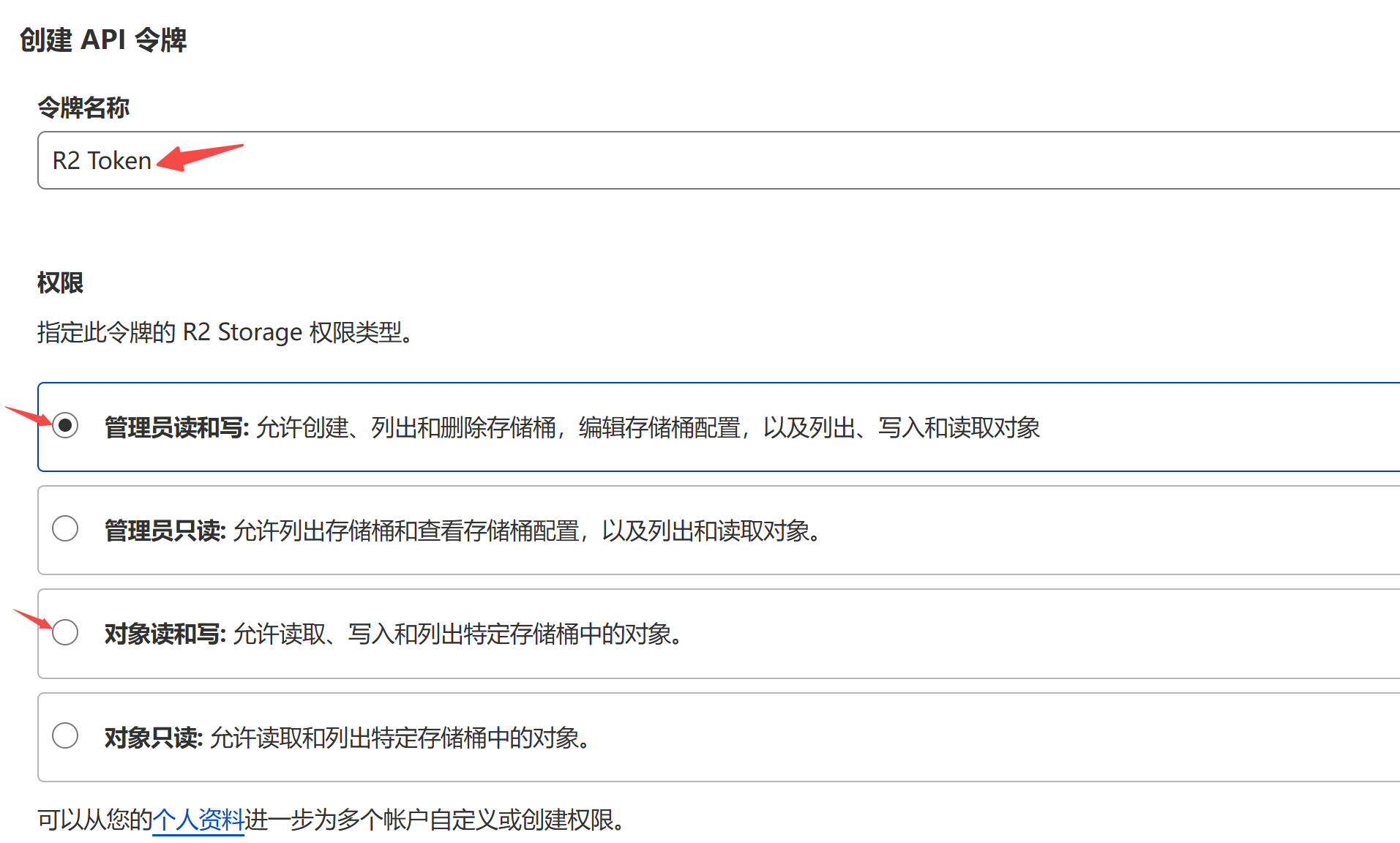The width and height of the screenshot is (1400, 843).
Task: Click the 令牌名称 input field
Action: point(719,160)
